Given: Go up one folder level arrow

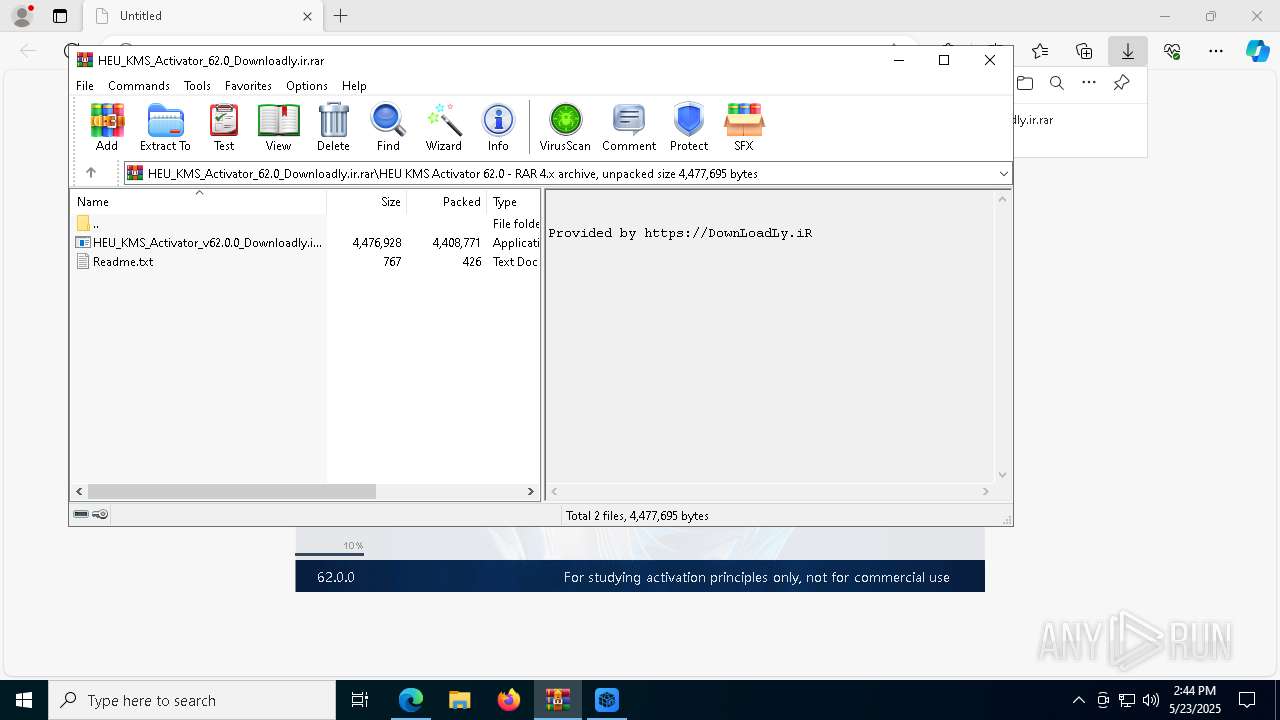Looking at the screenshot, I should pos(91,173).
